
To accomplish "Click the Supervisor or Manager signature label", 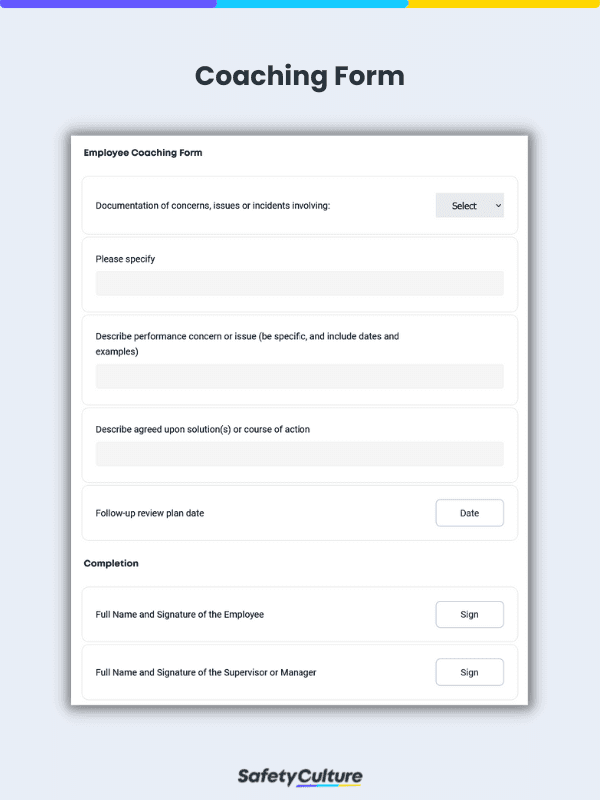I will [206, 672].
